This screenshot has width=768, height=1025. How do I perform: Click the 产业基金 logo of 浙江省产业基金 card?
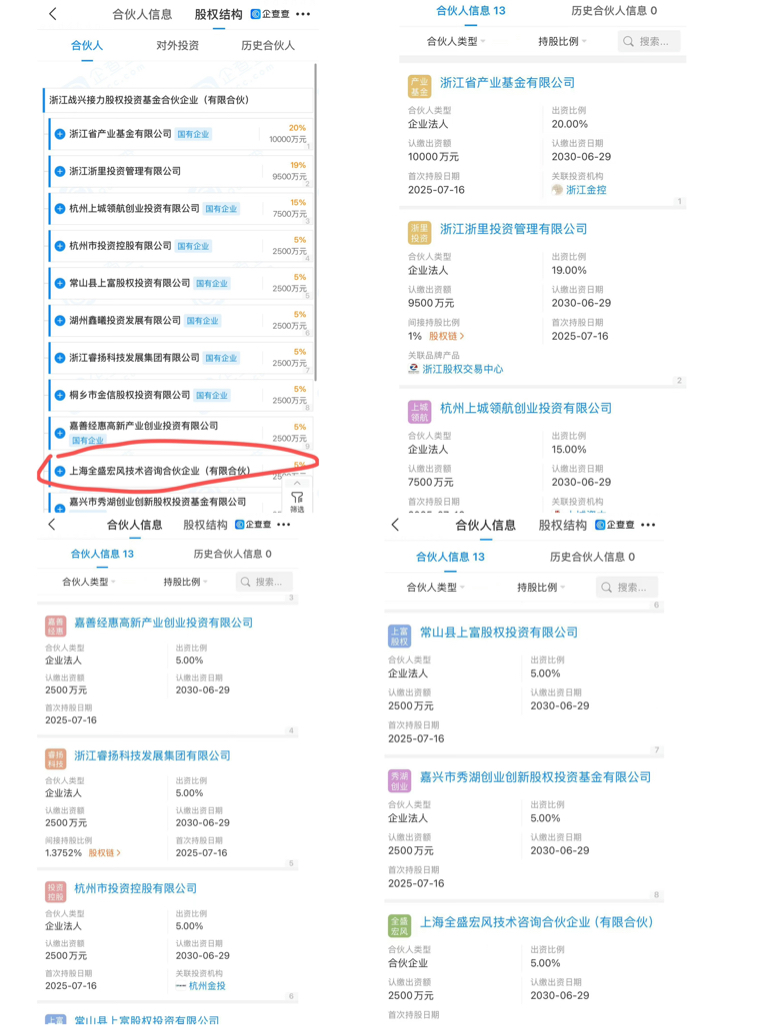click(419, 87)
